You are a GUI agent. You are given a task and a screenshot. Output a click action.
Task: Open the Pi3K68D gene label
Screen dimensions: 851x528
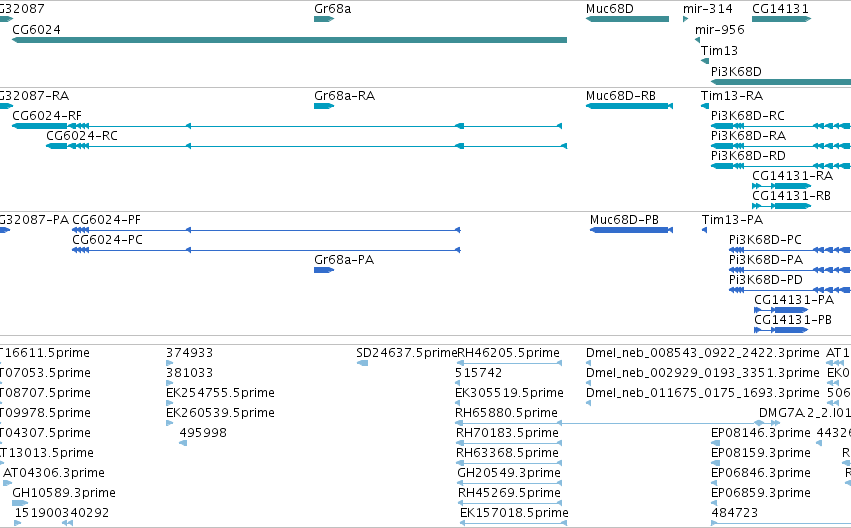[736, 72]
